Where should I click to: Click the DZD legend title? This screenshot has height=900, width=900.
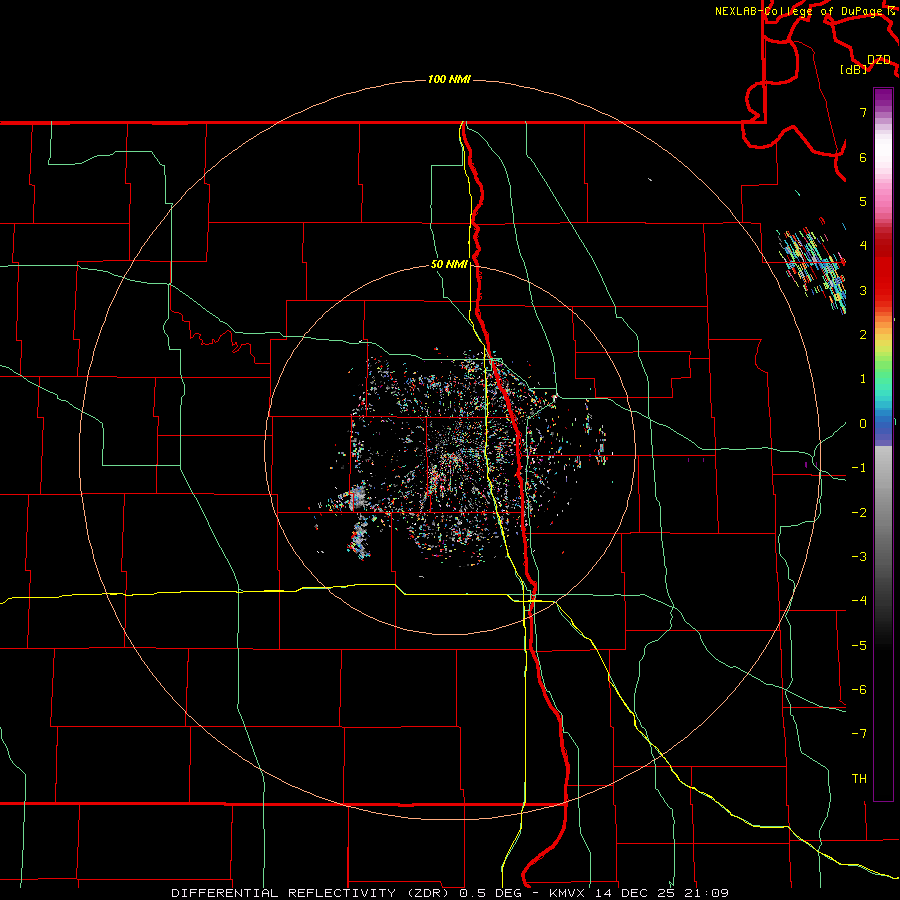[878, 60]
